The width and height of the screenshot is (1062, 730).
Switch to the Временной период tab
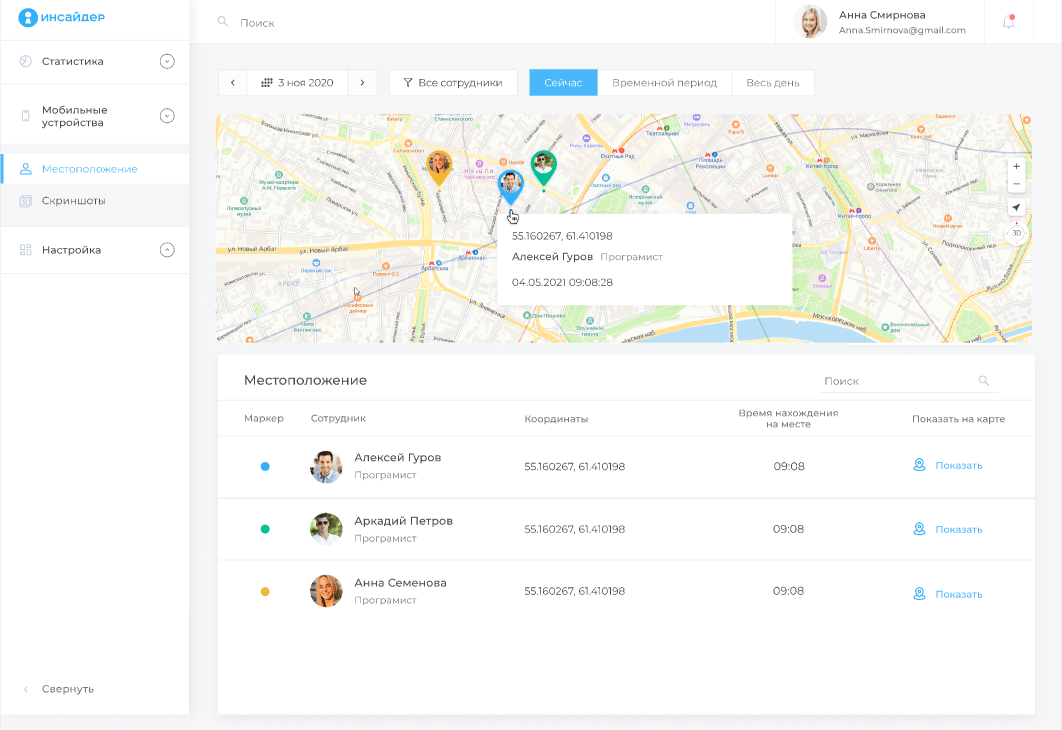click(x=664, y=83)
